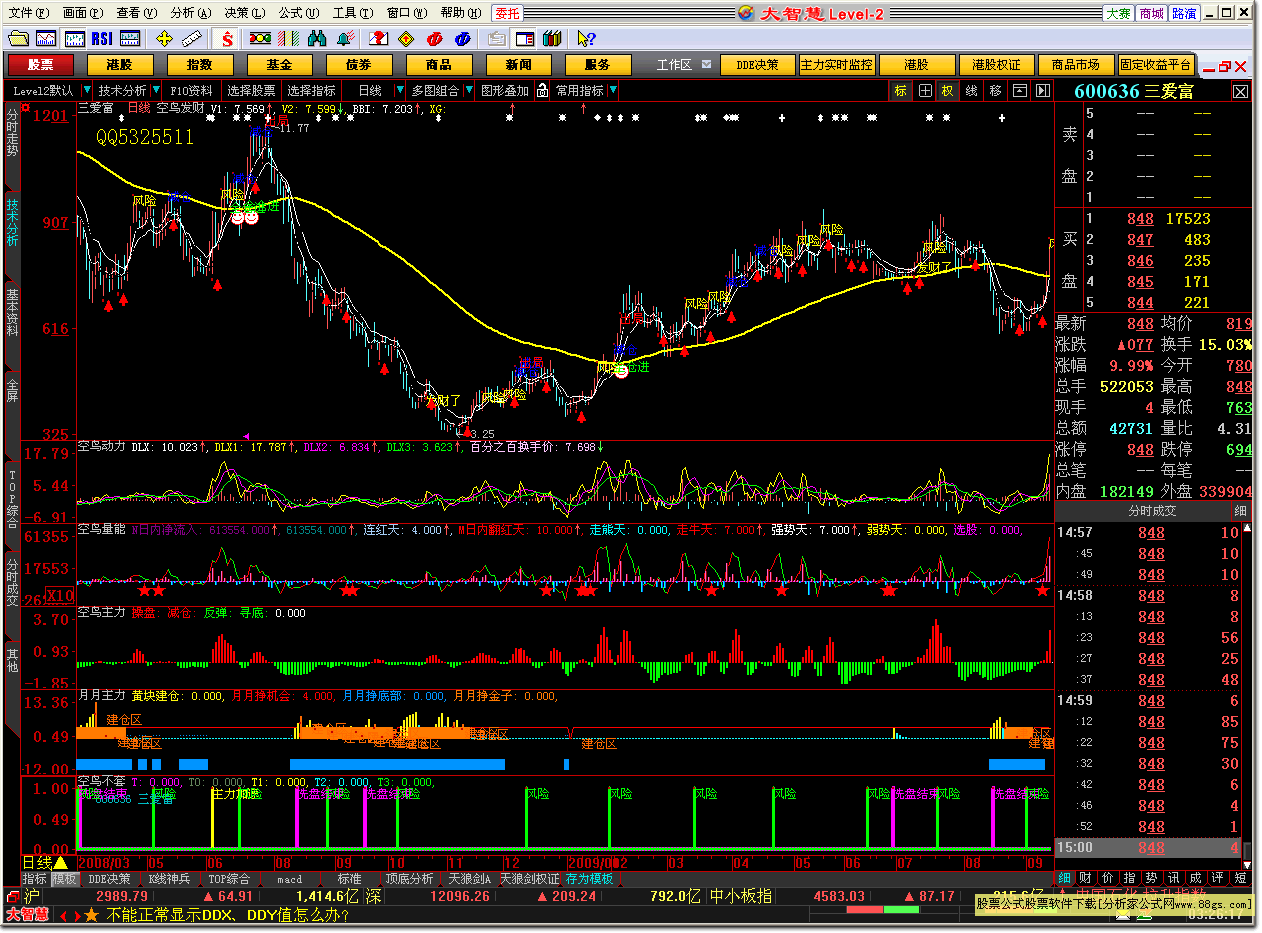Select the RSI indicator toolbar icon
1262x933 pixels.
click(x=102, y=39)
